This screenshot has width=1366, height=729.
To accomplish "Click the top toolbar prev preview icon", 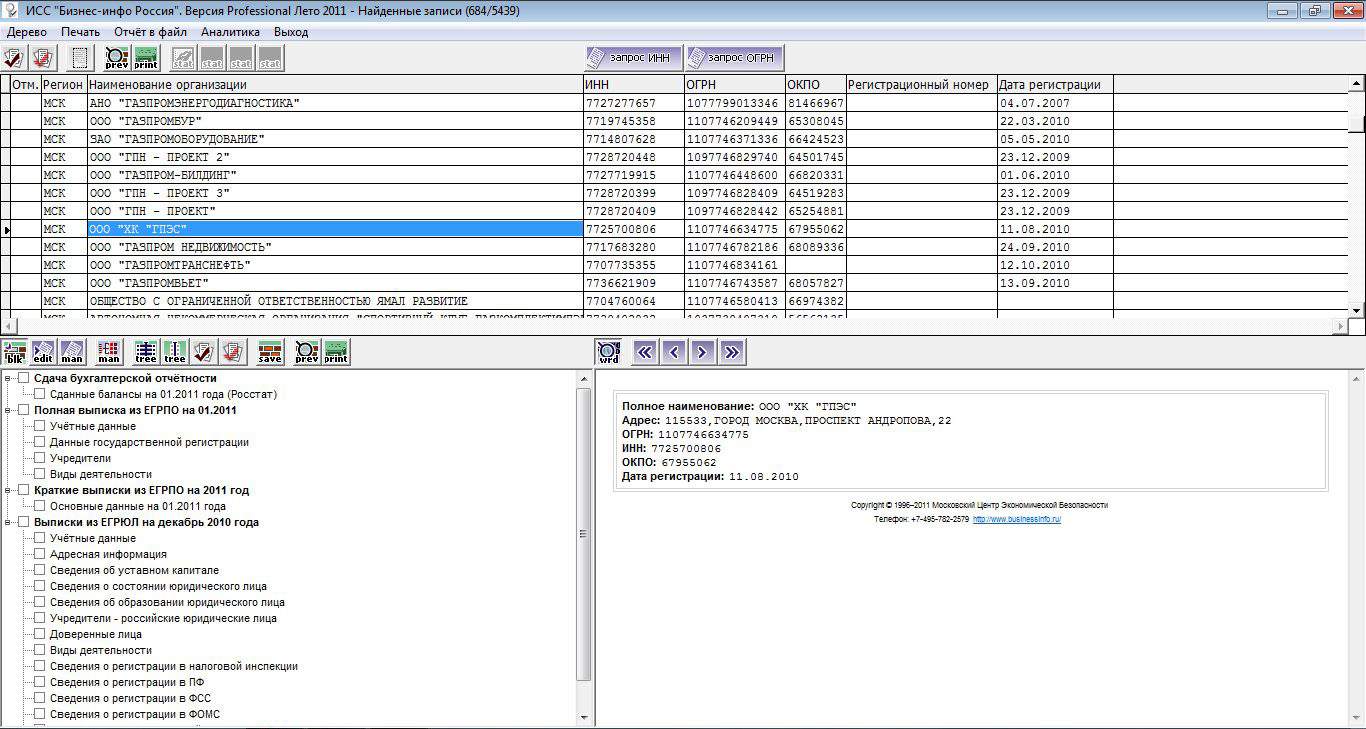I will pyautogui.click(x=117, y=58).
